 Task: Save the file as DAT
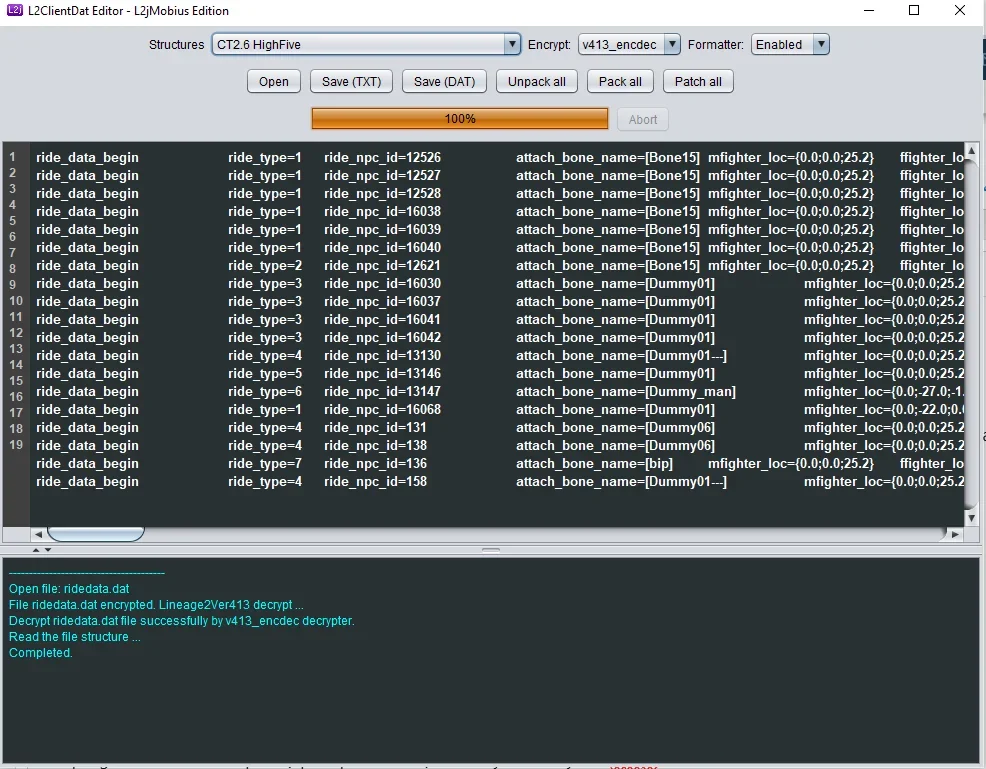pos(445,82)
